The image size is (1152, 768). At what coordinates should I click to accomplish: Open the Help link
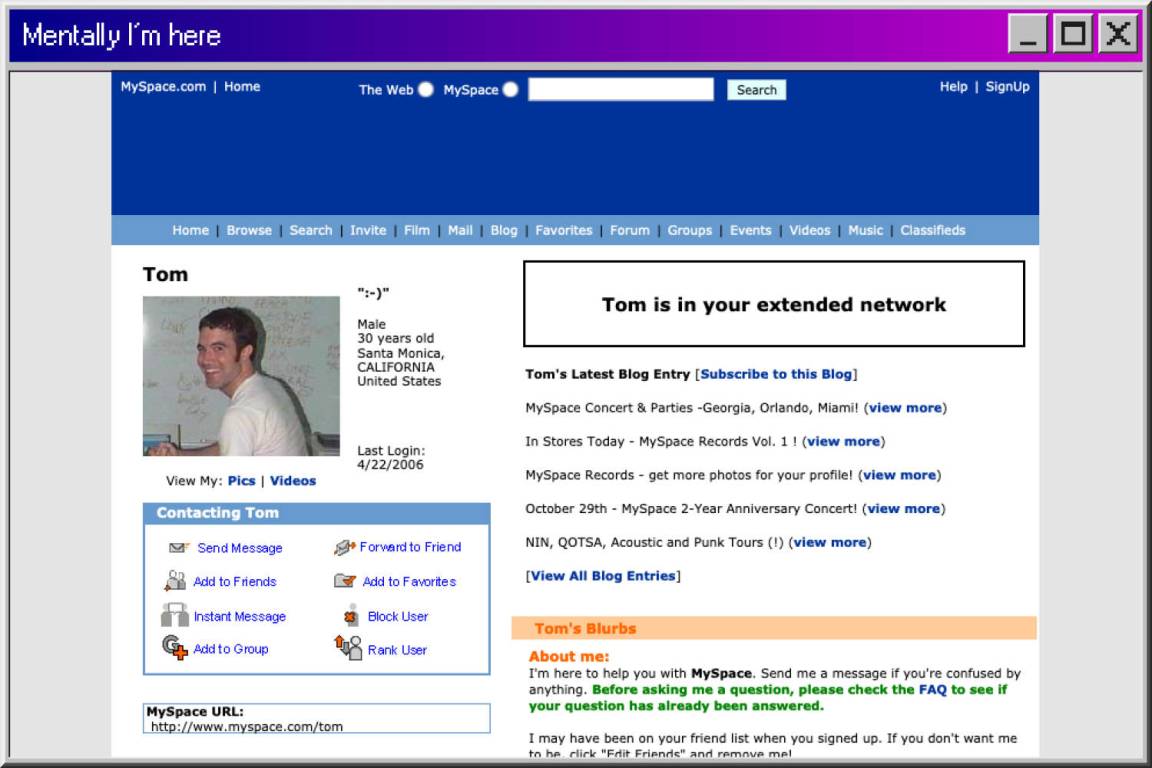point(953,86)
